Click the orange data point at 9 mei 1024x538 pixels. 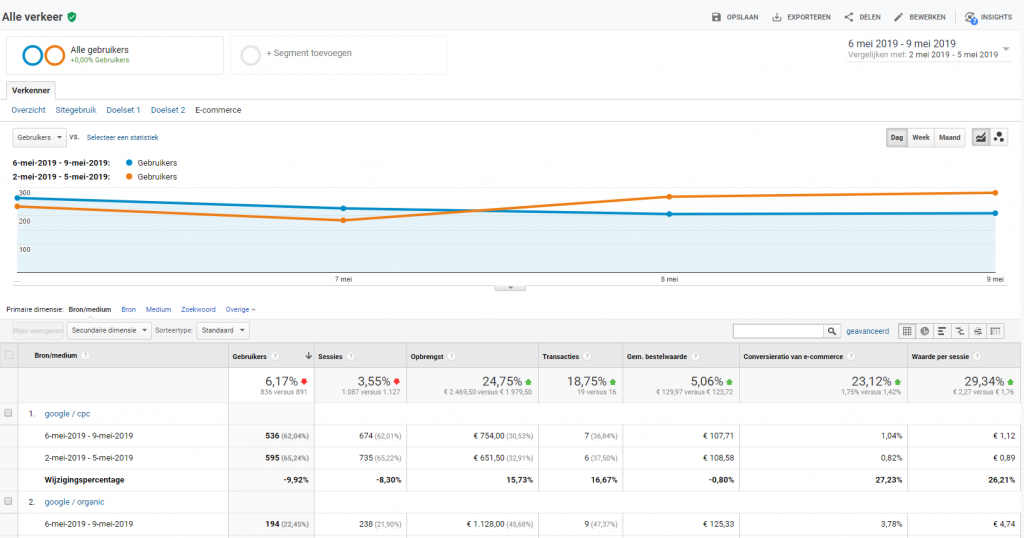(995, 193)
